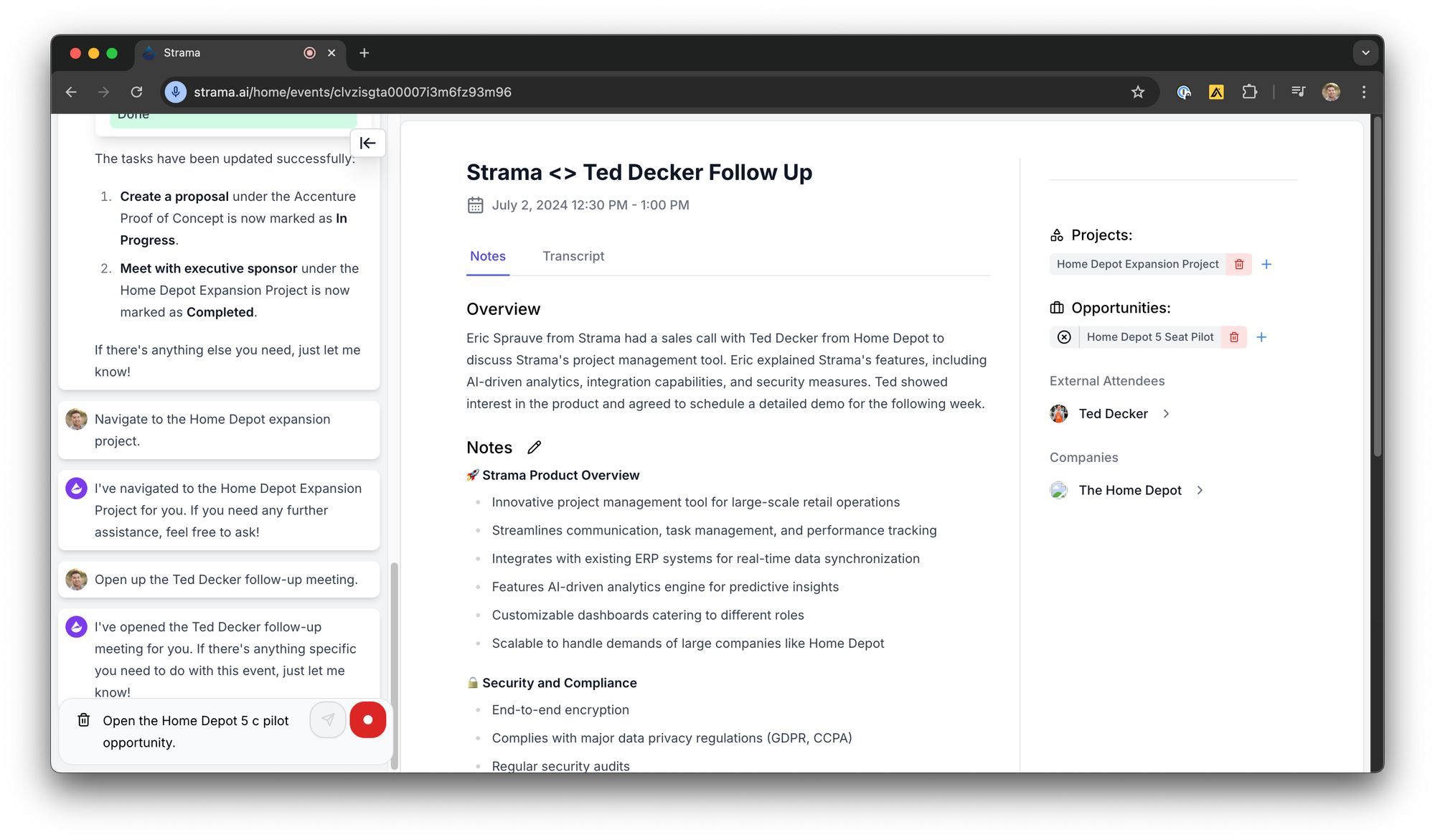Screen dimensions: 1435x840
Task: Select the Notes tab
Action: (x=487, y=256)
